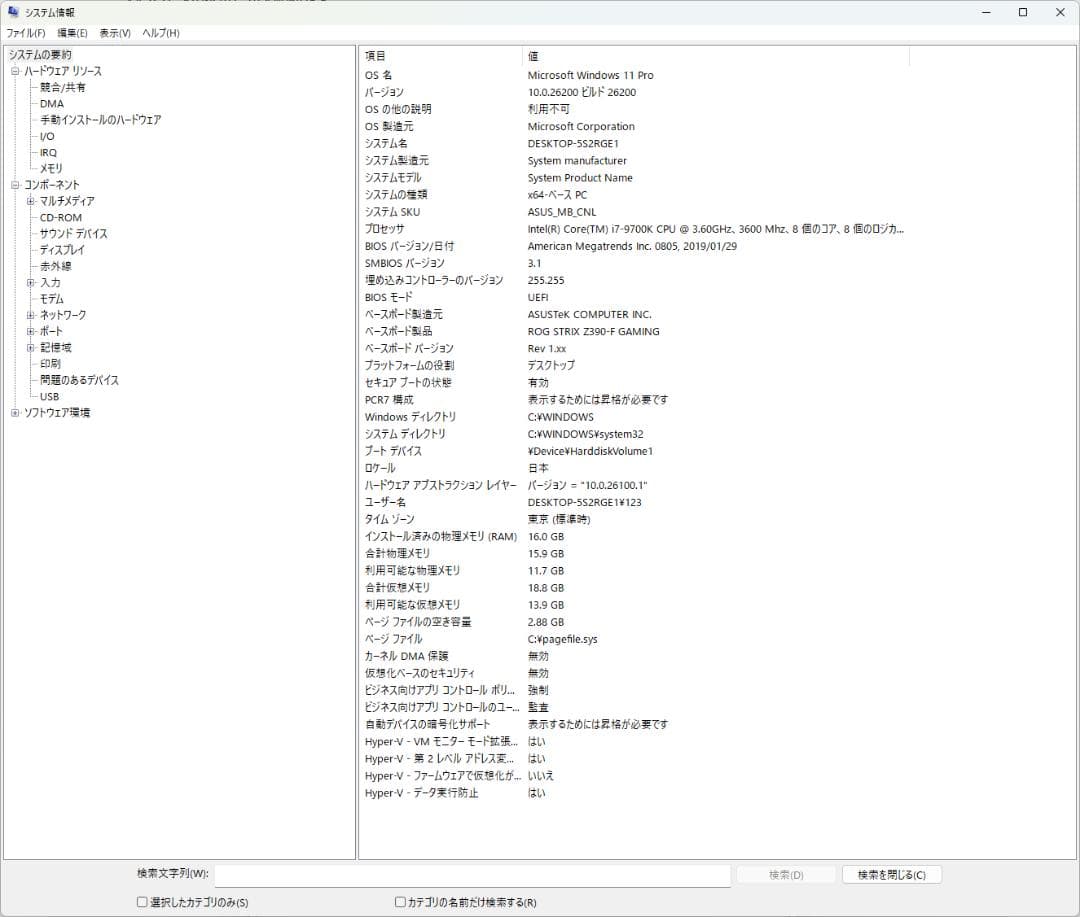The image size is (1080, 917).
Task: Expand the マルチメディア tree node
Action: (31, 201)
